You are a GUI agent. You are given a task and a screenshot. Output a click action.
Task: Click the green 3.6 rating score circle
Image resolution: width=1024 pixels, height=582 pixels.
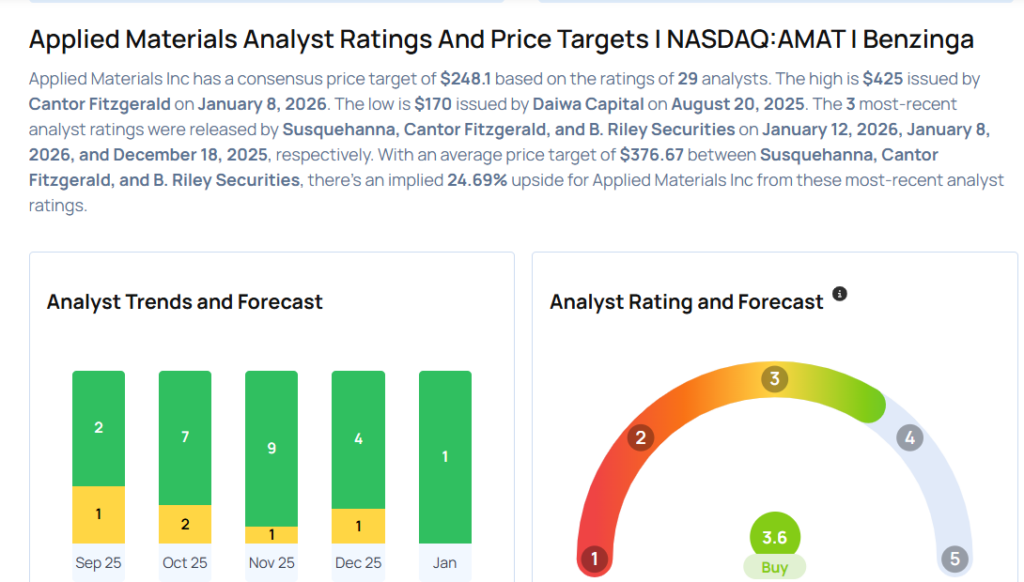[x=774, y=537]
